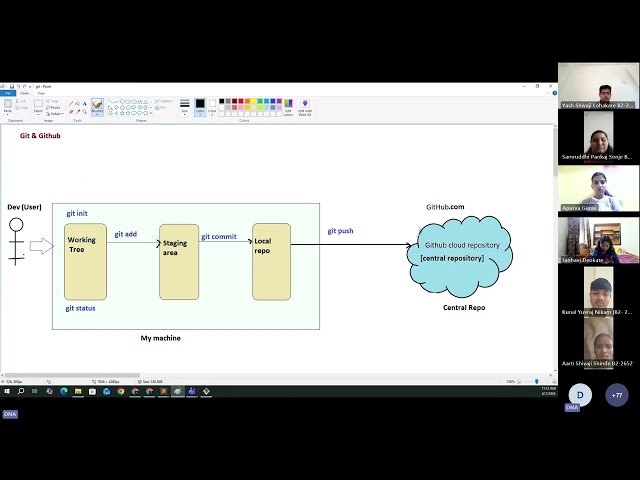Click the 'Working Tree' box in diagram
This screenshot has width=640, height=480.
(x=85, y=262)
